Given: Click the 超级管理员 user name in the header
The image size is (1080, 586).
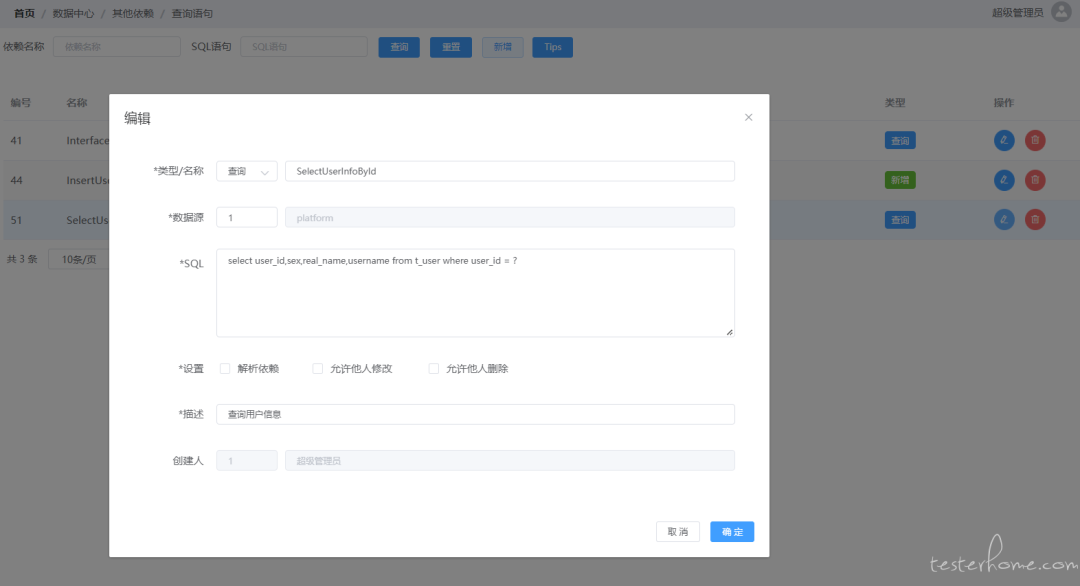Looking at the screenshot, I should 1017,12.
